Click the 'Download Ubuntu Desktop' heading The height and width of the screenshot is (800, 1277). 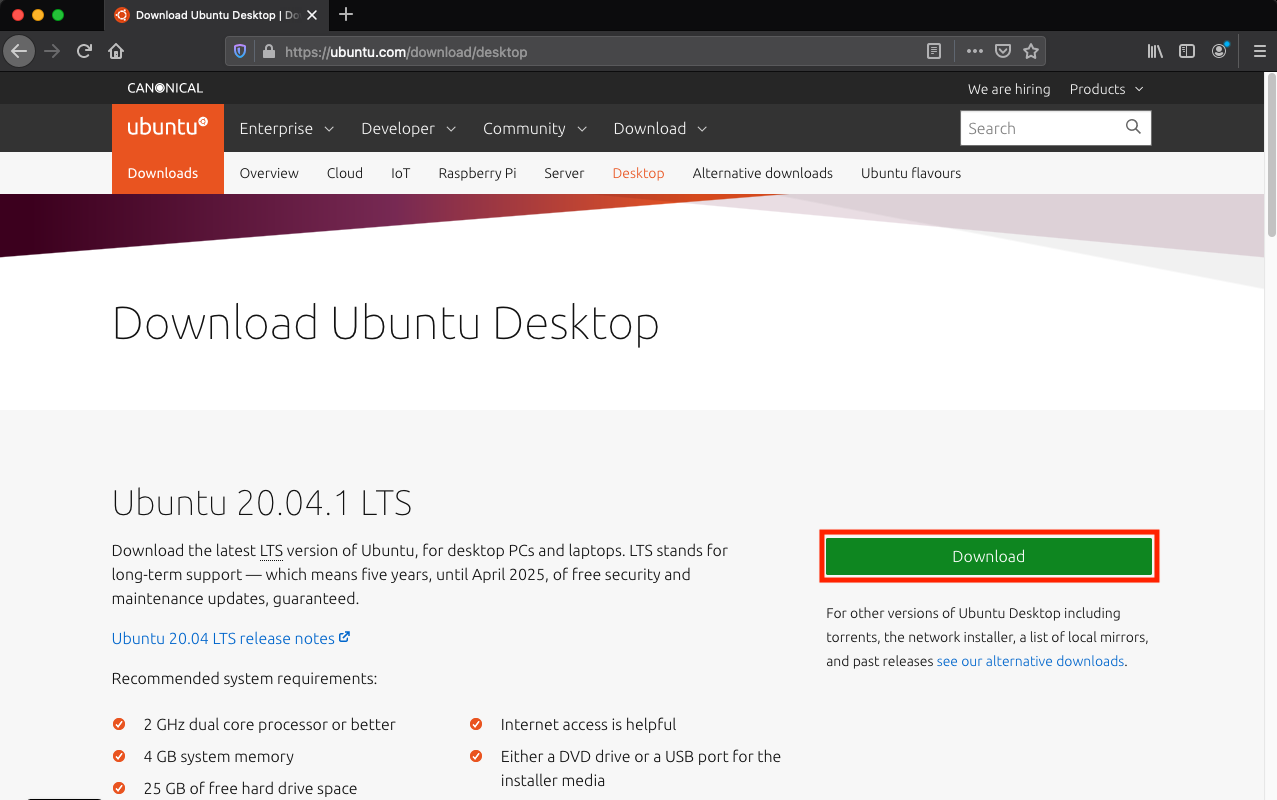pyautogui.click(x=386, y=324)
